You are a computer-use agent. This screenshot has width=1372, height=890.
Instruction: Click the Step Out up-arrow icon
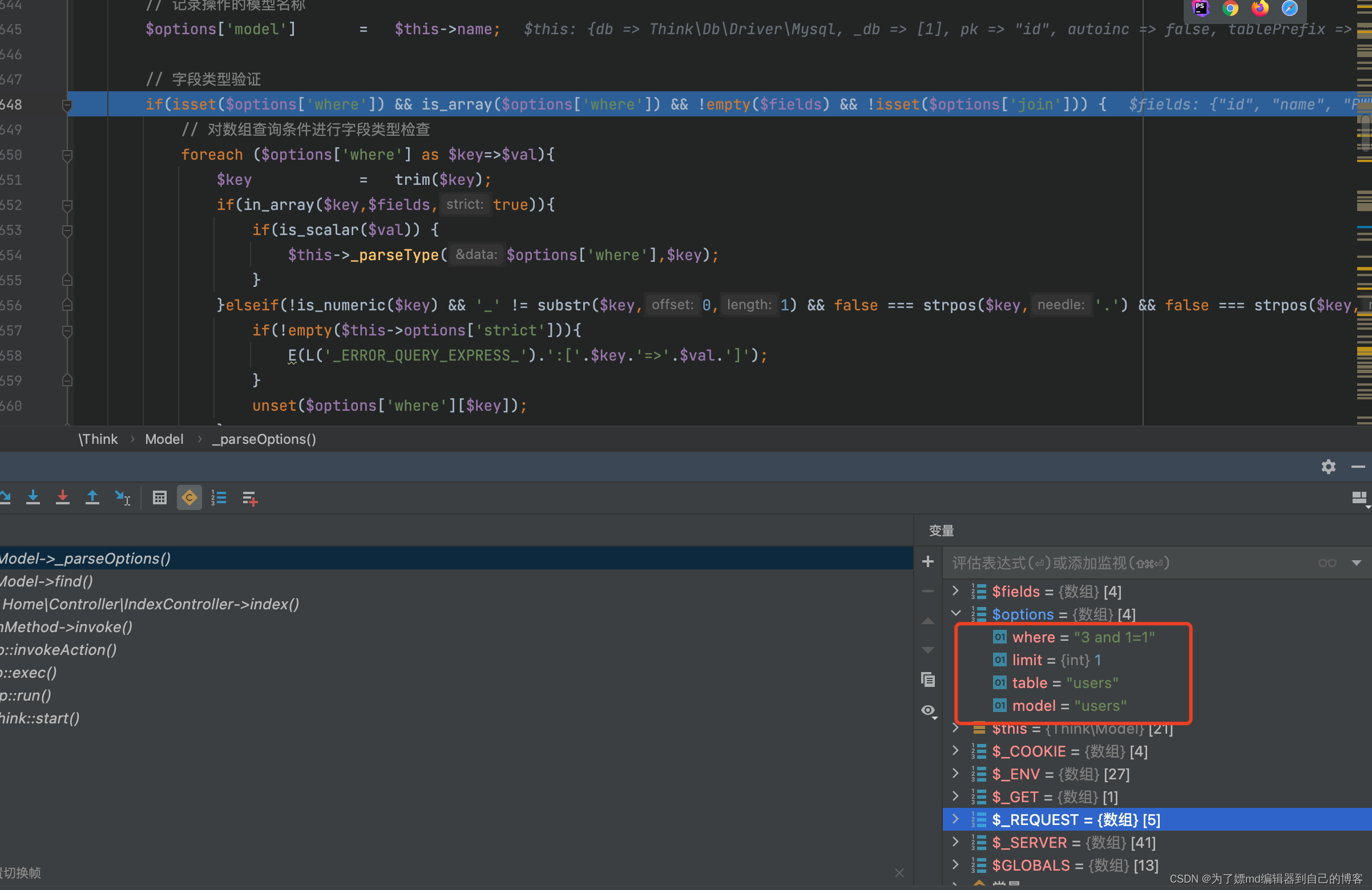(x=92, y=497)
